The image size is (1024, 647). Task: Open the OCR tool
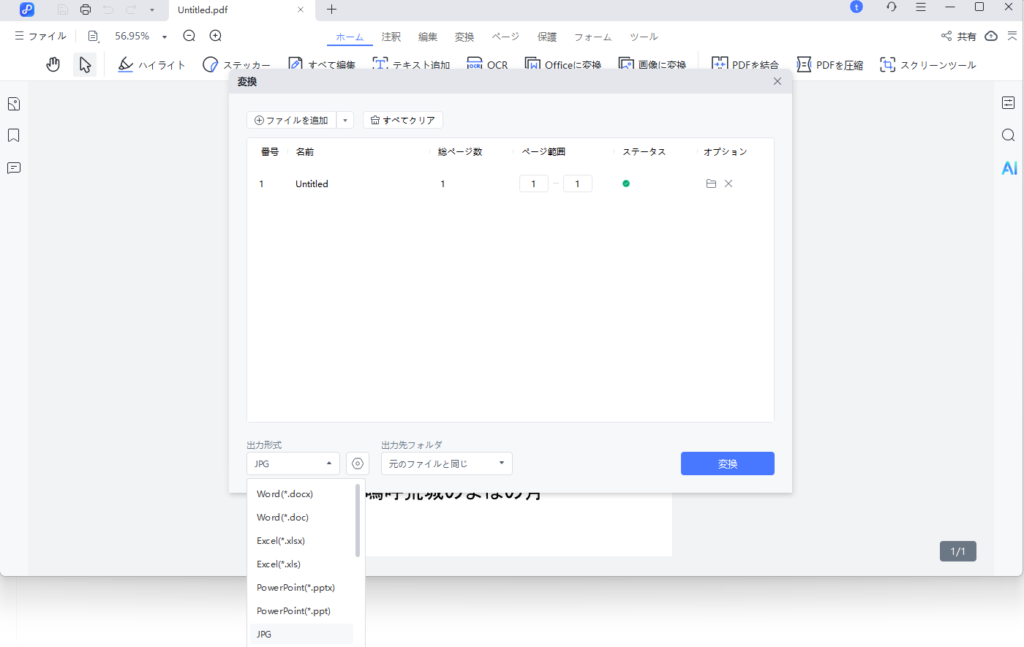click(x=489, y=63)
